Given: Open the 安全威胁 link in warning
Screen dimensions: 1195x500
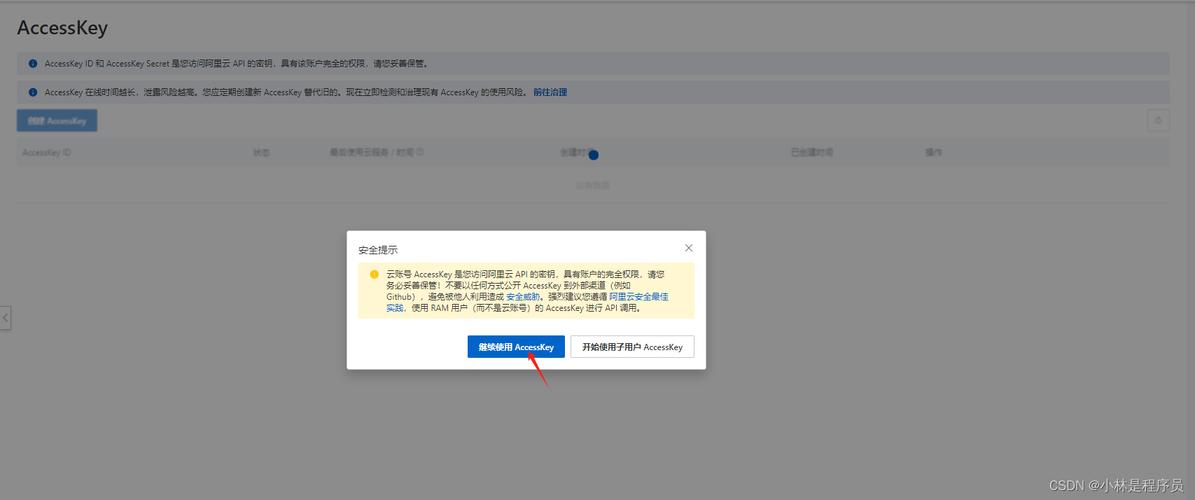Looking at the screenshot, I should tap(523, 296).
